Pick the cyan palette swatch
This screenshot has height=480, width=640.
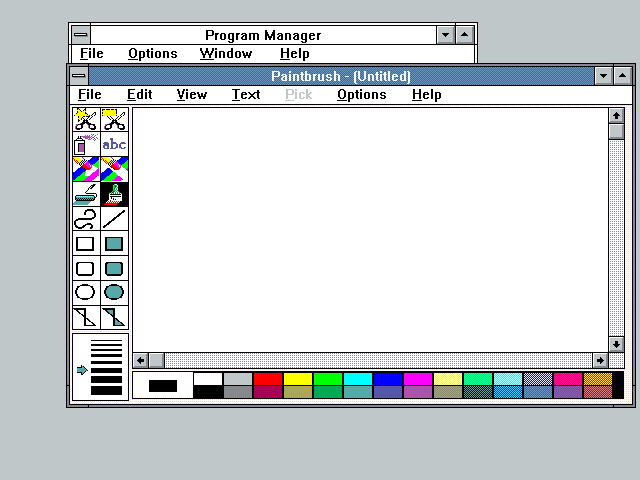pyautogui.click(x=358, y=379)
